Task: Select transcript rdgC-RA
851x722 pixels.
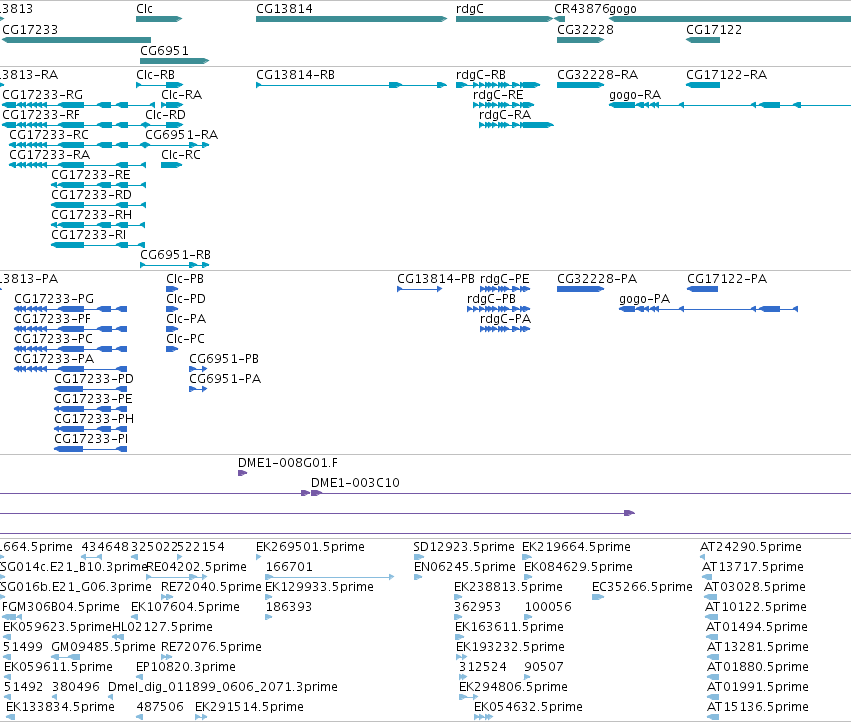Action: (x=516, y=125)
